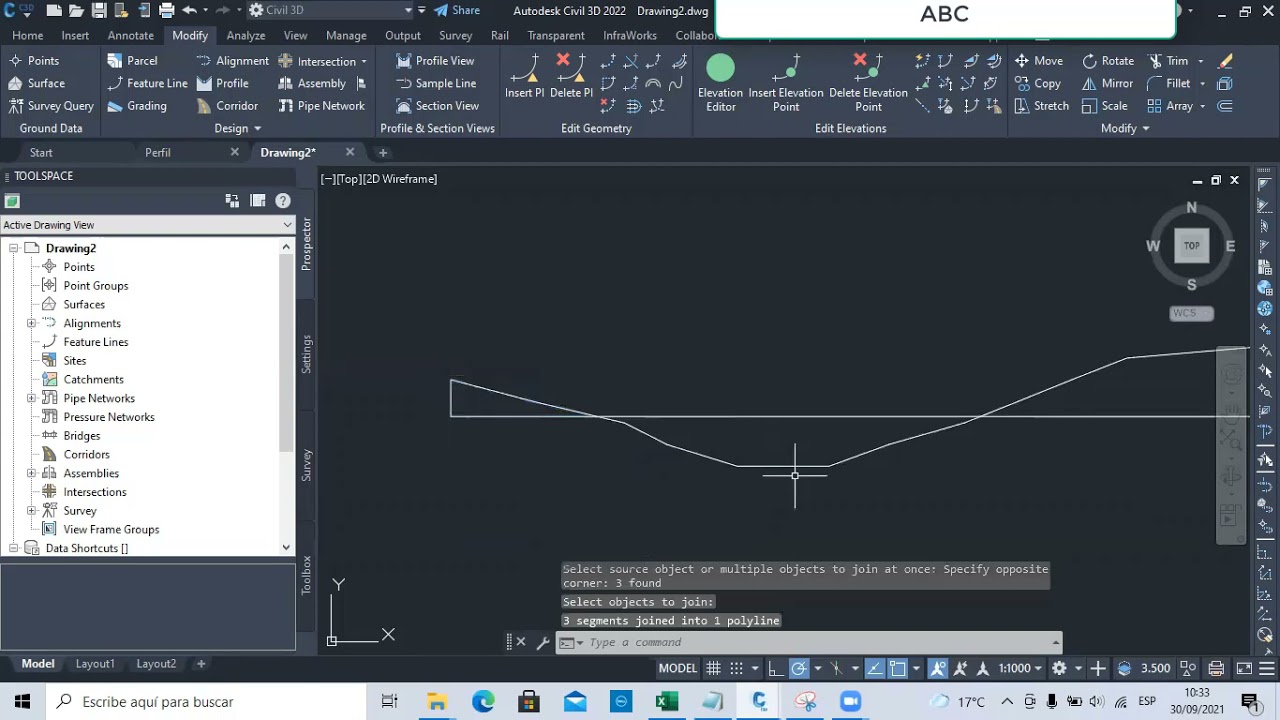Expand the Pipe Networks tree node
Image resolution: width=1280 pixels, height=720 pixels.
point(31,398)
